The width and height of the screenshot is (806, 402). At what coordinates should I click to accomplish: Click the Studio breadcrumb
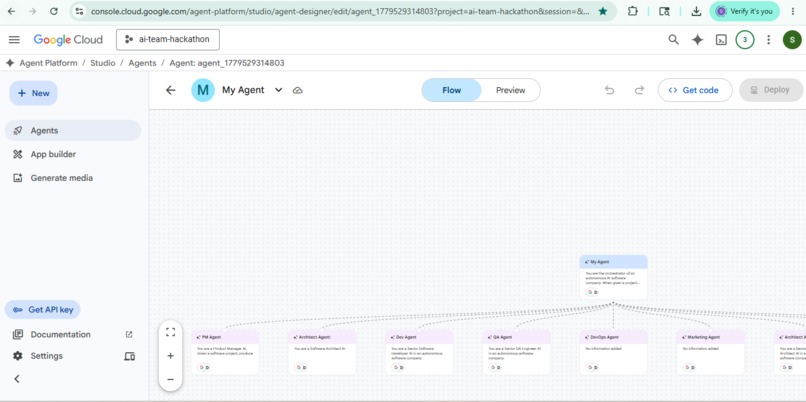(103, 63)
